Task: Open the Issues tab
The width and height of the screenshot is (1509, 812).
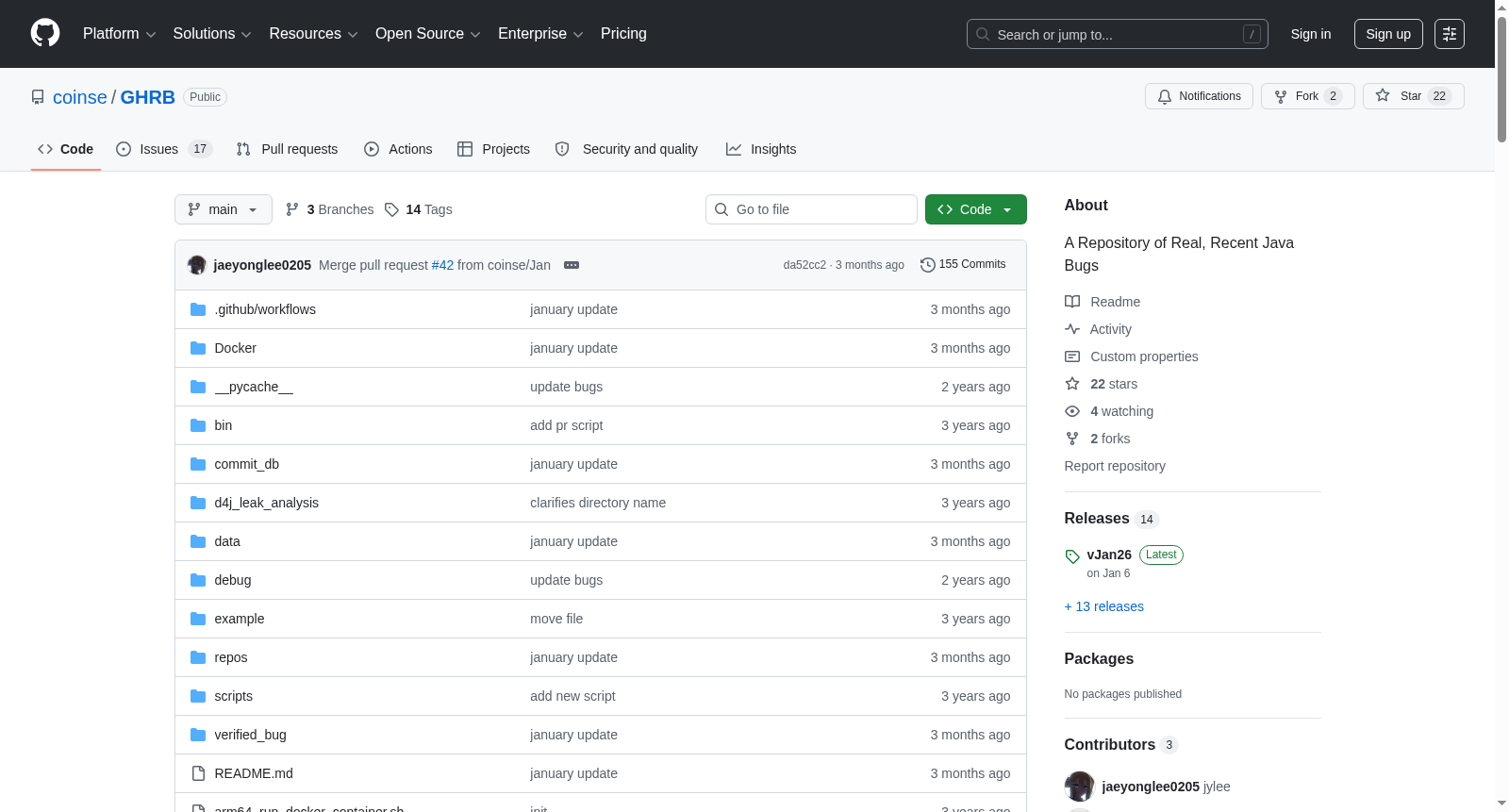Action: coord(164,149)
